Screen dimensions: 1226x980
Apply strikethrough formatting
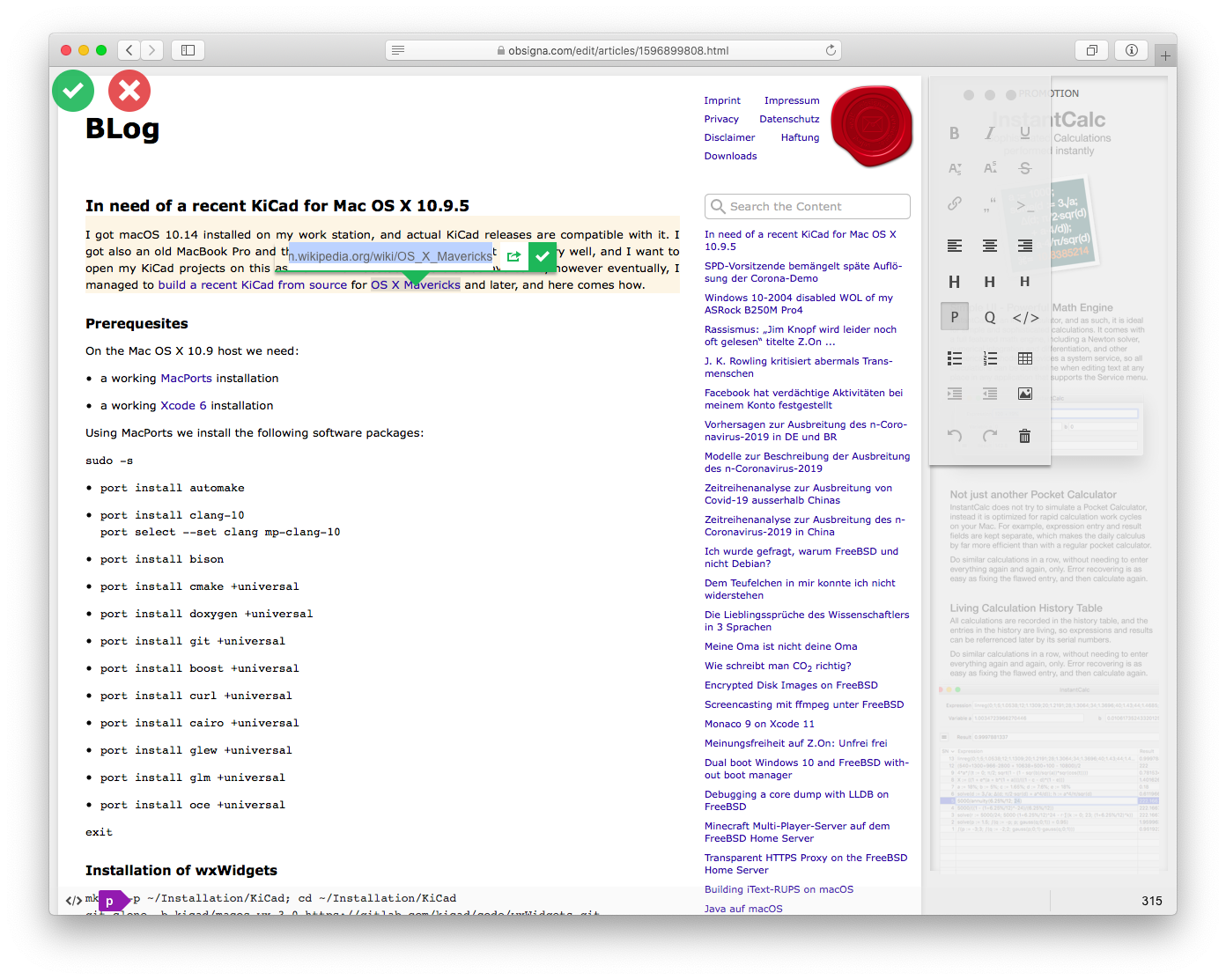[x=1025, y=168]
